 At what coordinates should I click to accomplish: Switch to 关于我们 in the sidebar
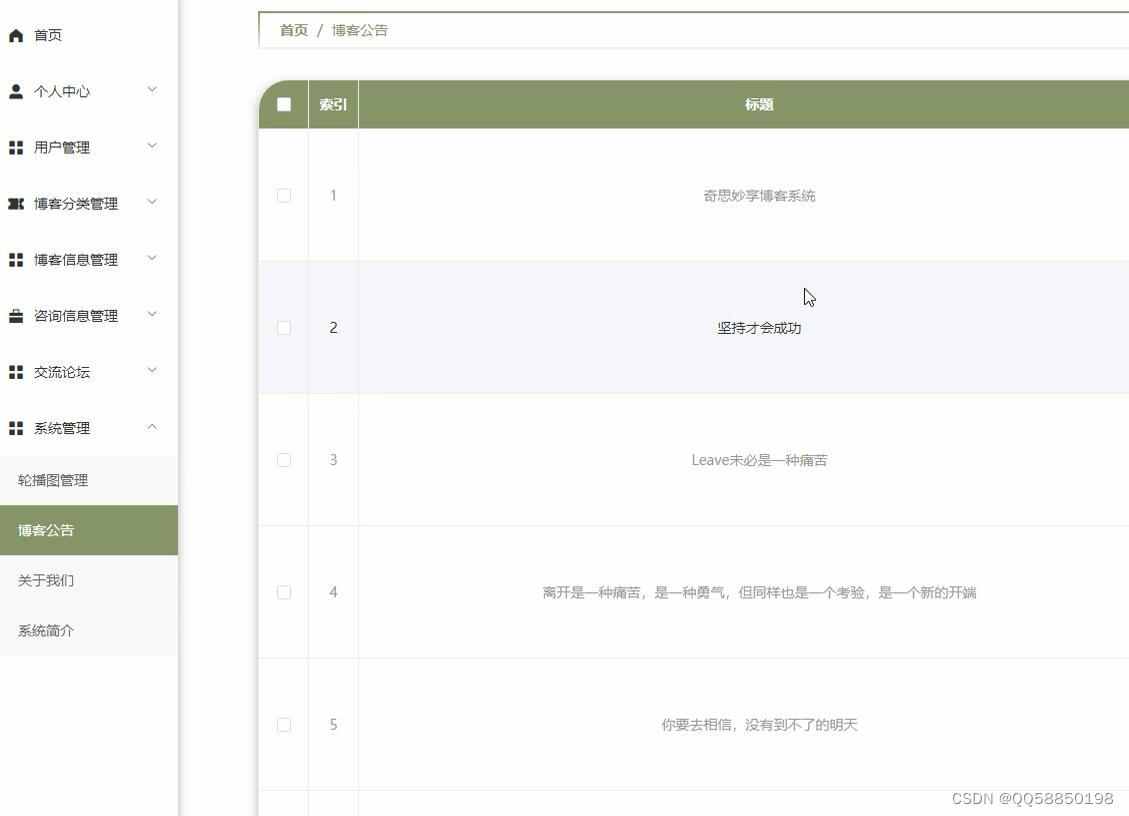coord(44,580)
